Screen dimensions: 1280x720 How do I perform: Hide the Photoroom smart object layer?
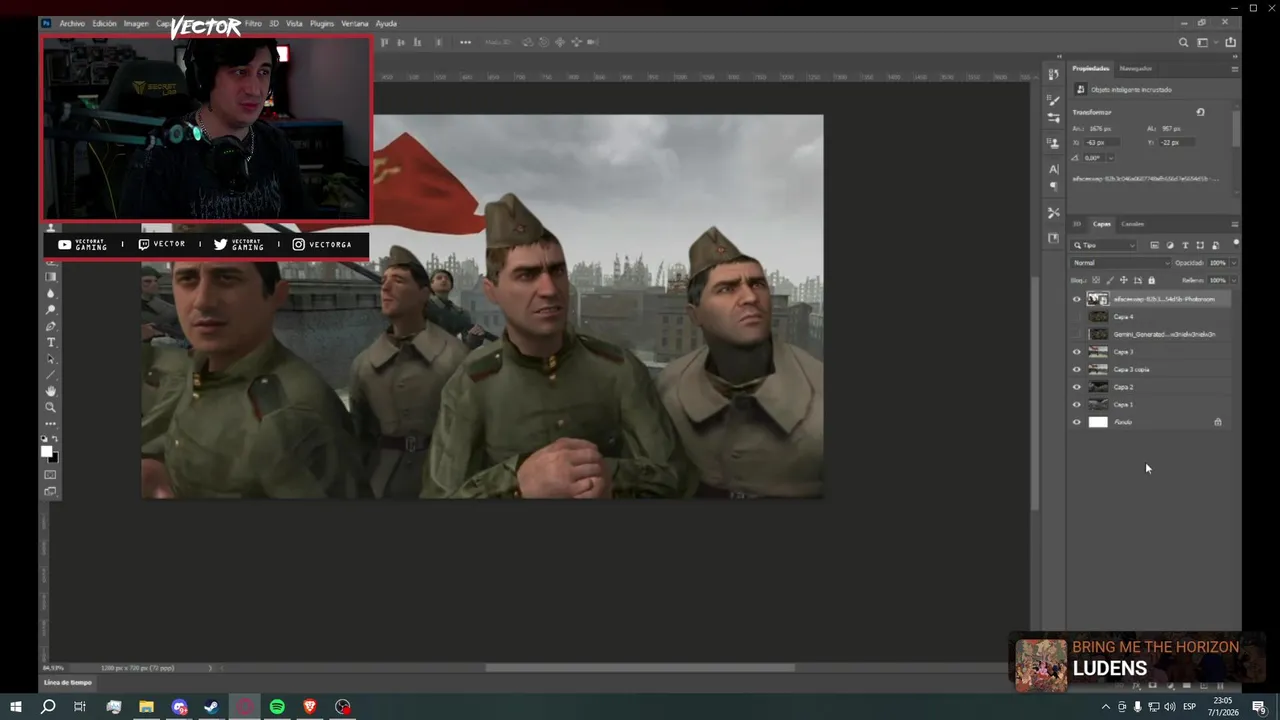1077,299
